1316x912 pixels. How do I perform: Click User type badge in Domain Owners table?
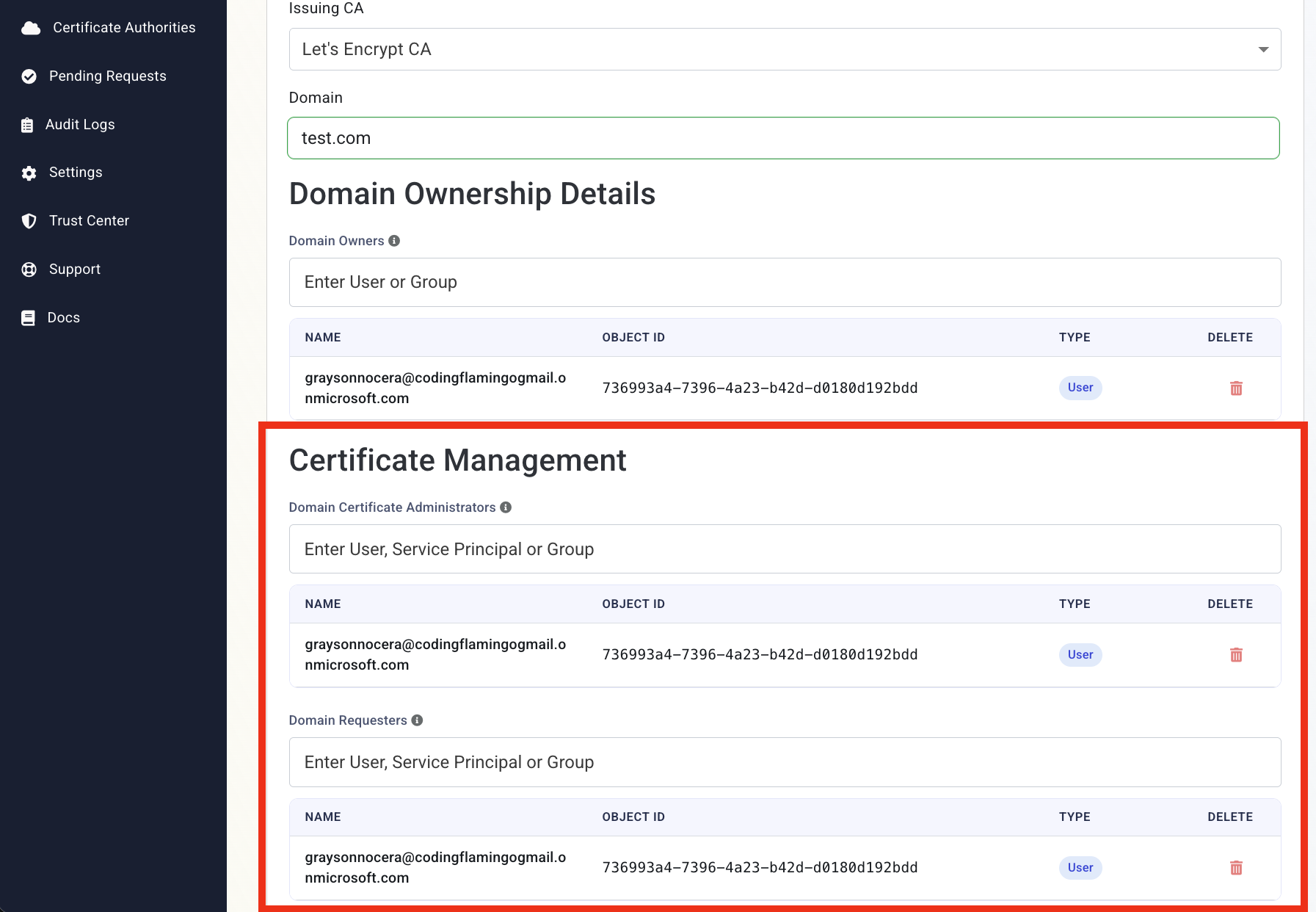pyautogui.click(x=1080, y=388)
